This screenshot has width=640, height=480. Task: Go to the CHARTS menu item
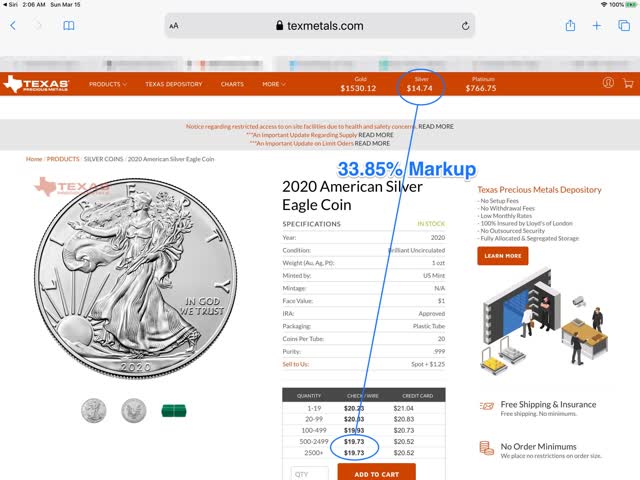point(232,84)
